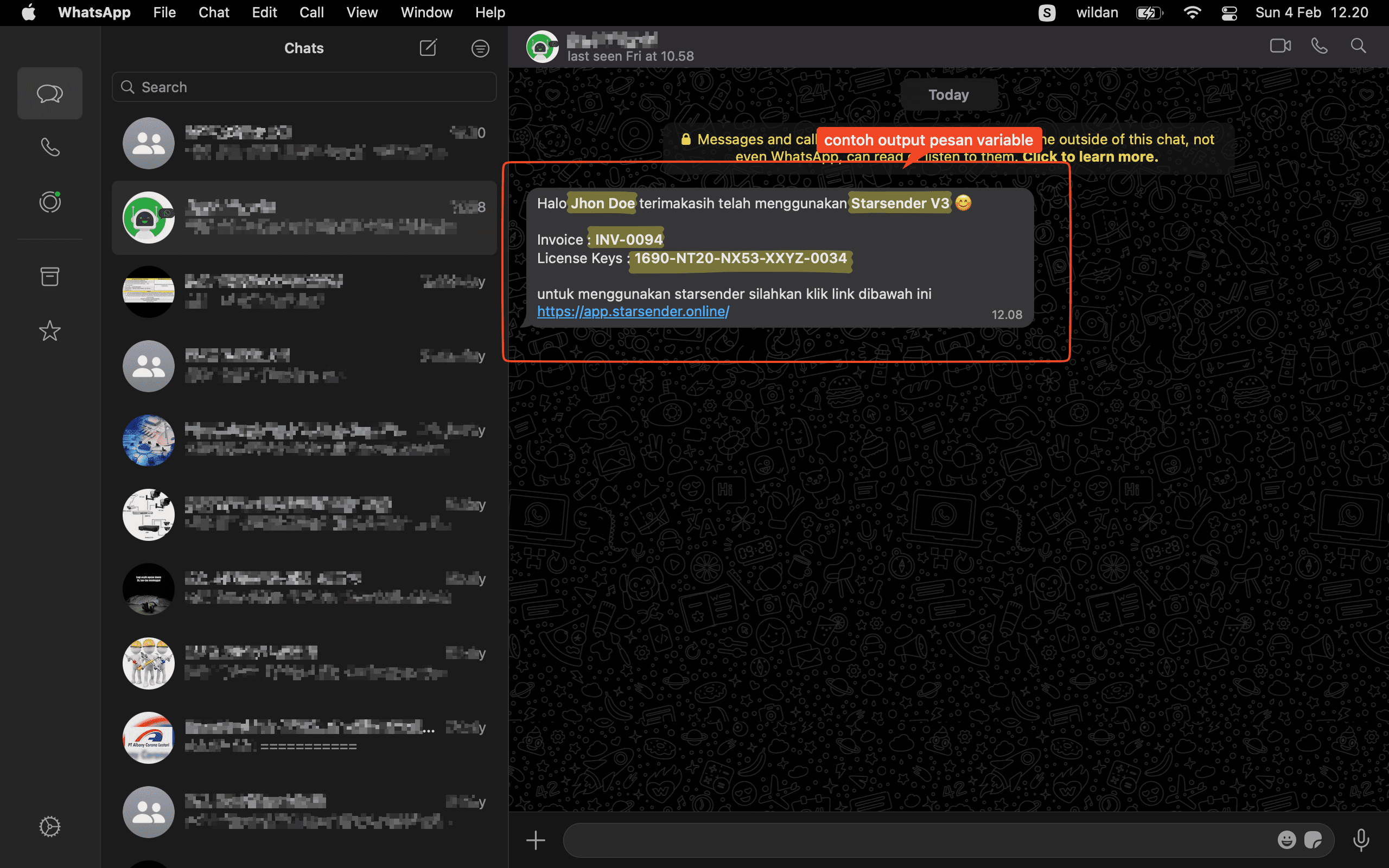The image size is (1389, 868).
Task: Click the Today date label
Action: coord(948,95)
